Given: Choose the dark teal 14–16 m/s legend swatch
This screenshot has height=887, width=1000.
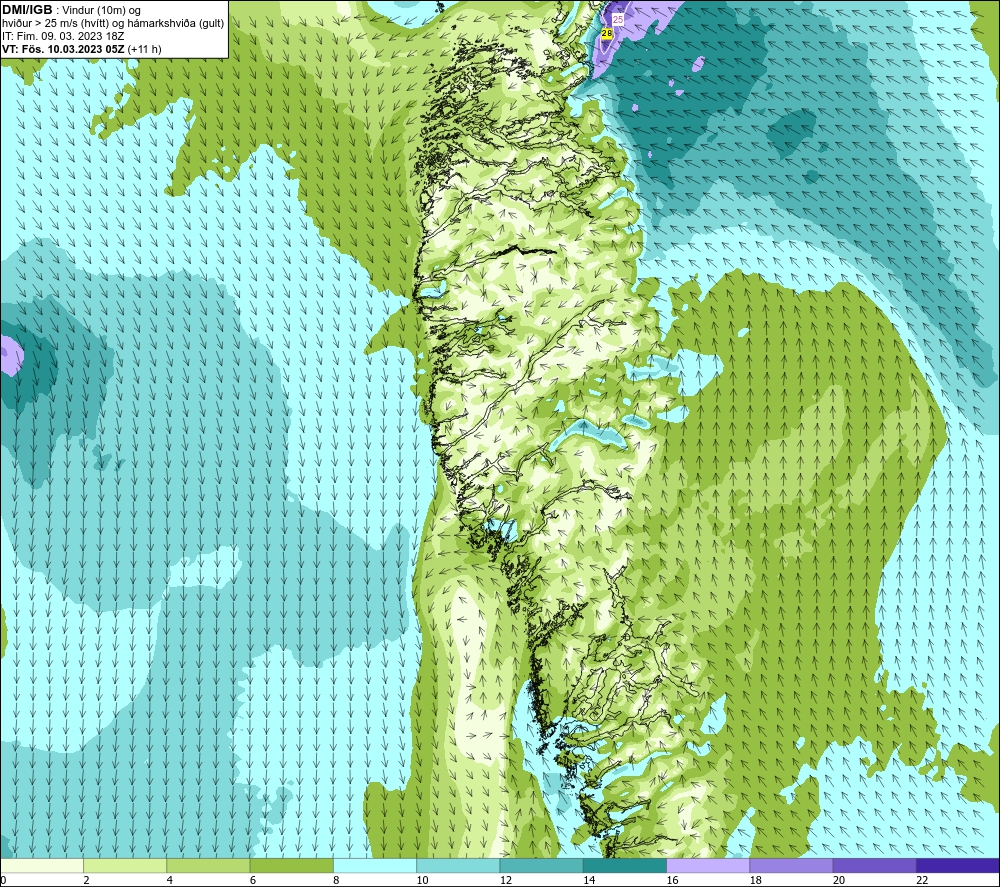Looking at the screenshot, I should pos(625,865).
